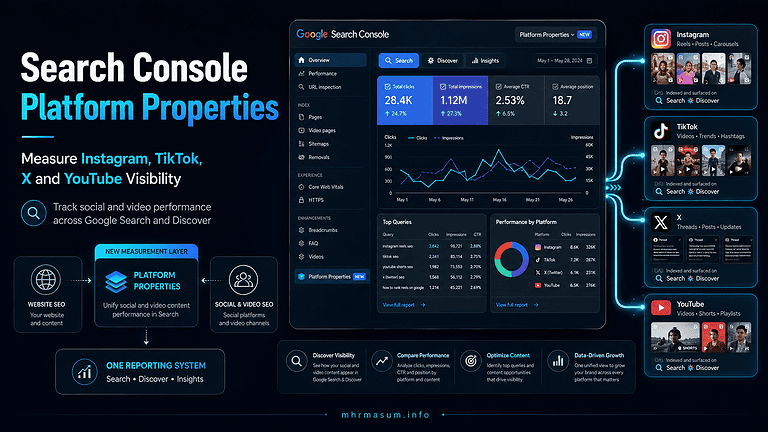Screen dimensions: 768x432
Task: Switch to the Insights tab
Action: 485,61
